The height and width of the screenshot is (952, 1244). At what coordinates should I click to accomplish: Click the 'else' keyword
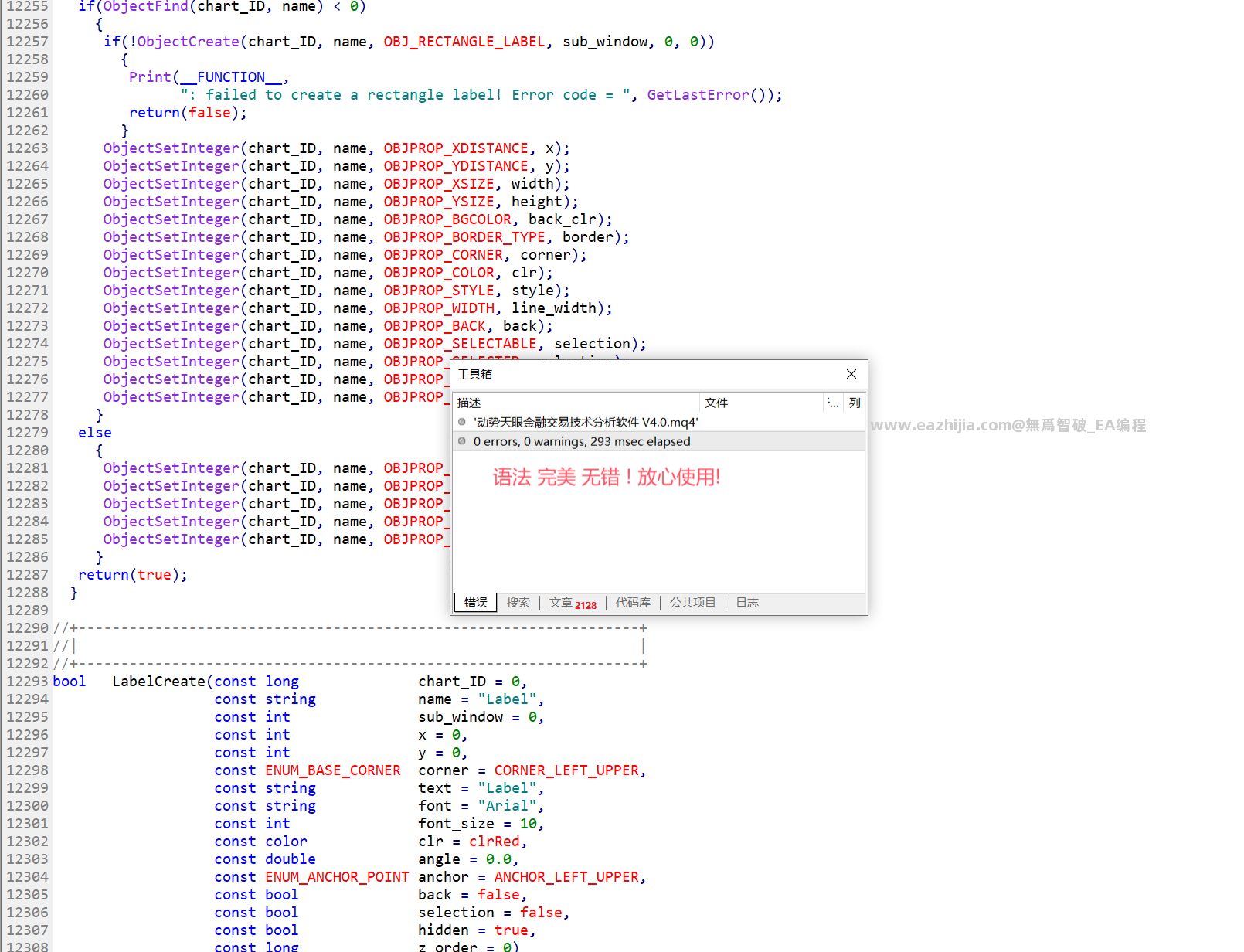point(94,433)
